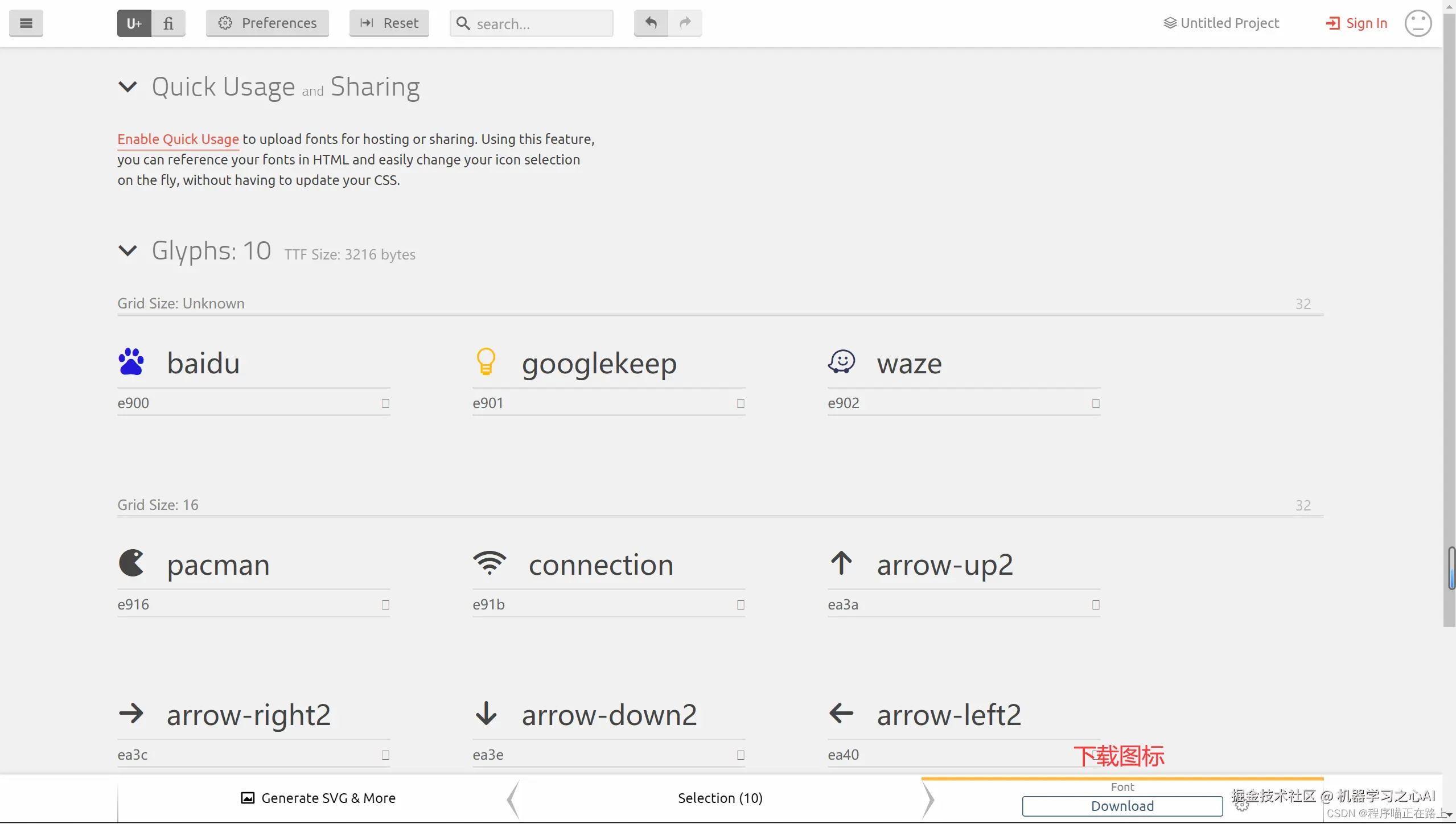Toggle the U+ codes display button

[x=134, y=23]
